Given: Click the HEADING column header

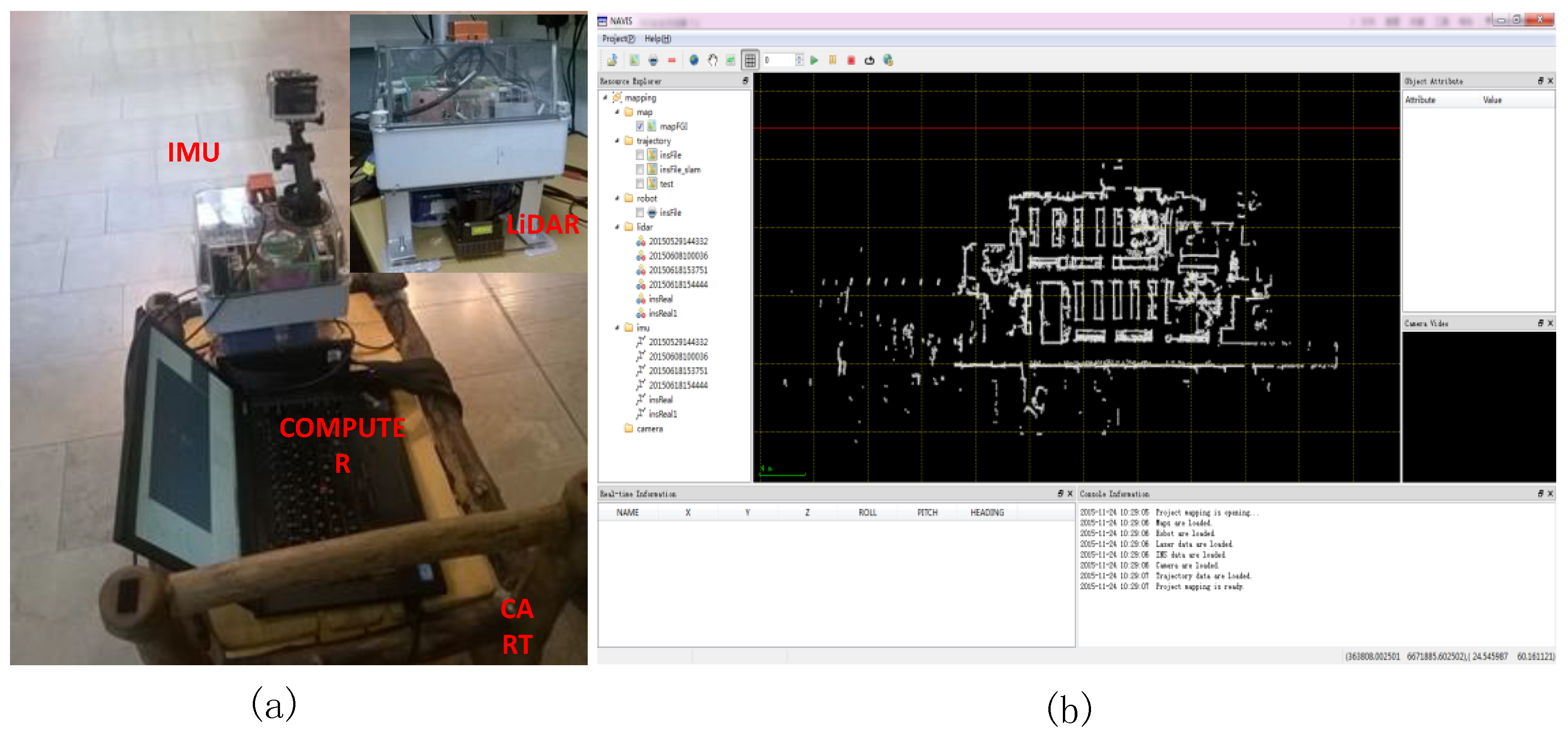Looking at the screenshot, I should (x=987, y=513).
